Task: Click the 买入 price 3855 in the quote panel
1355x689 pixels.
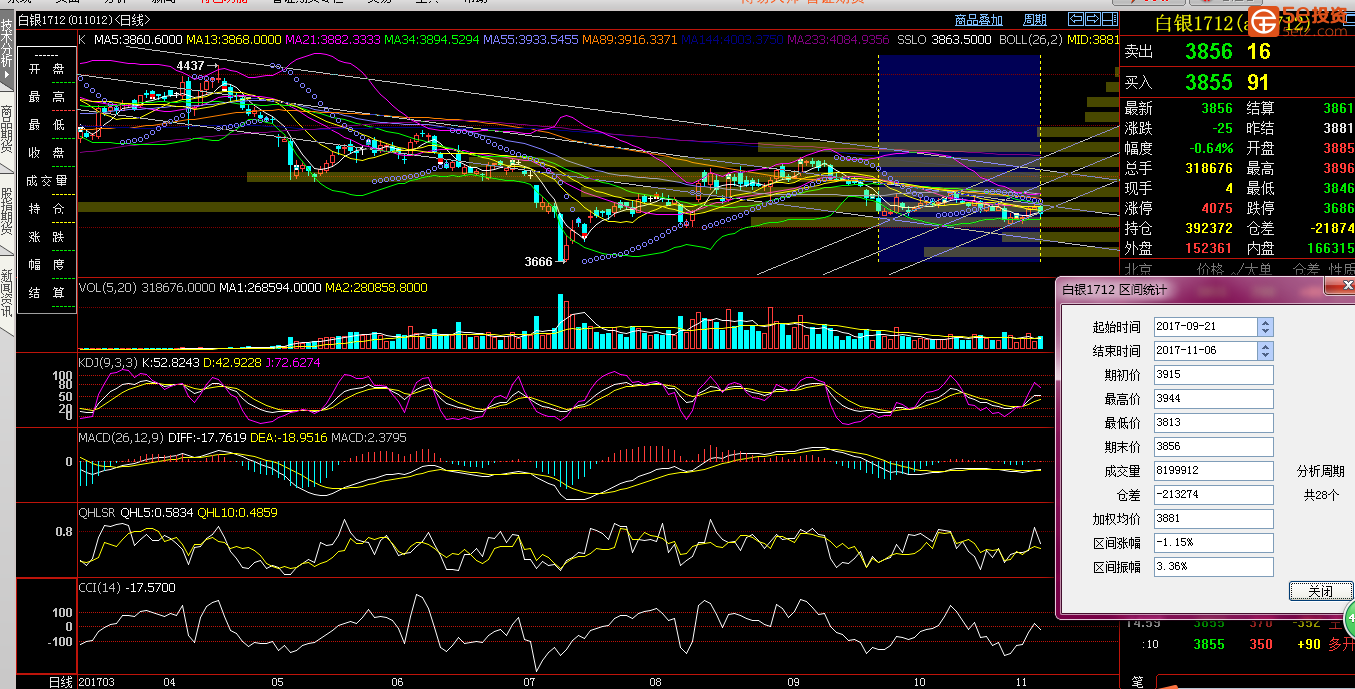Action: (1209, 82)
